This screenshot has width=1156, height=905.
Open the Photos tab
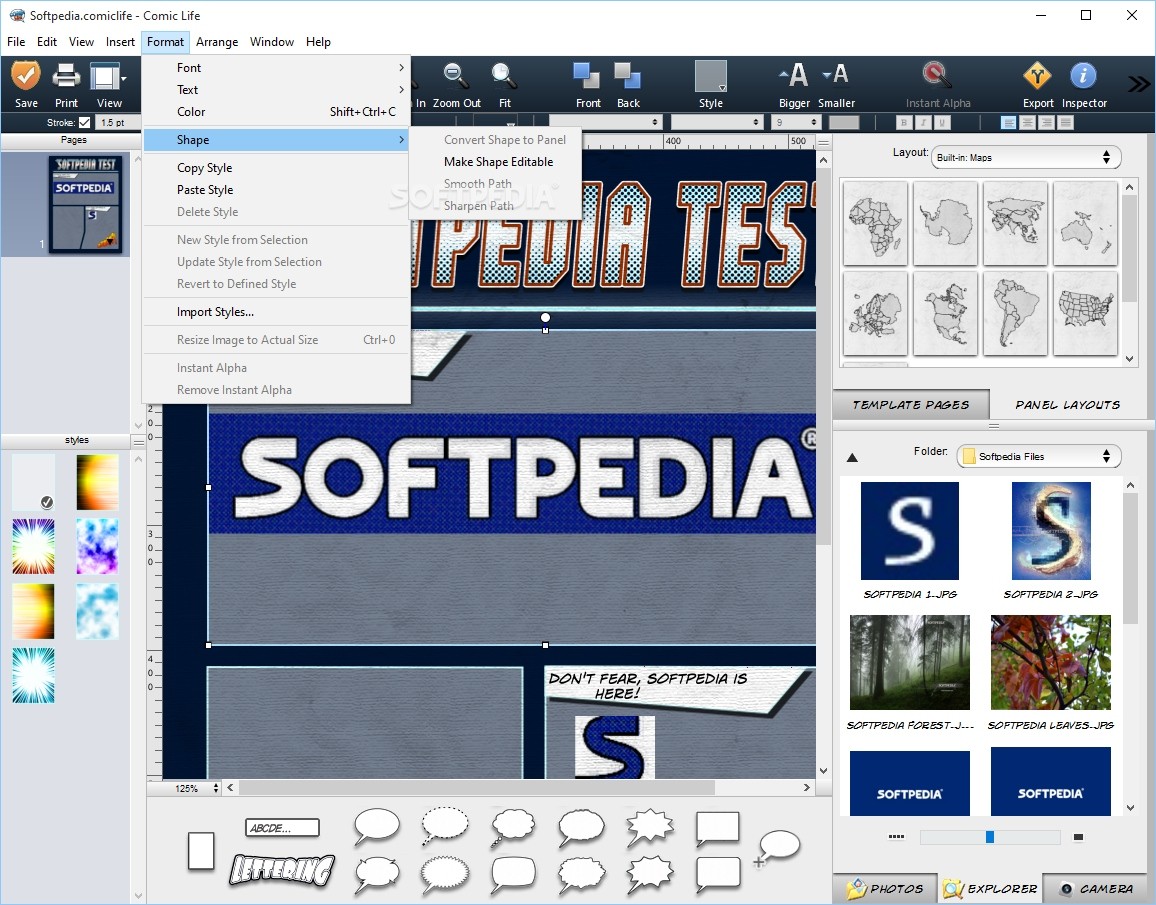click(885, 889)
